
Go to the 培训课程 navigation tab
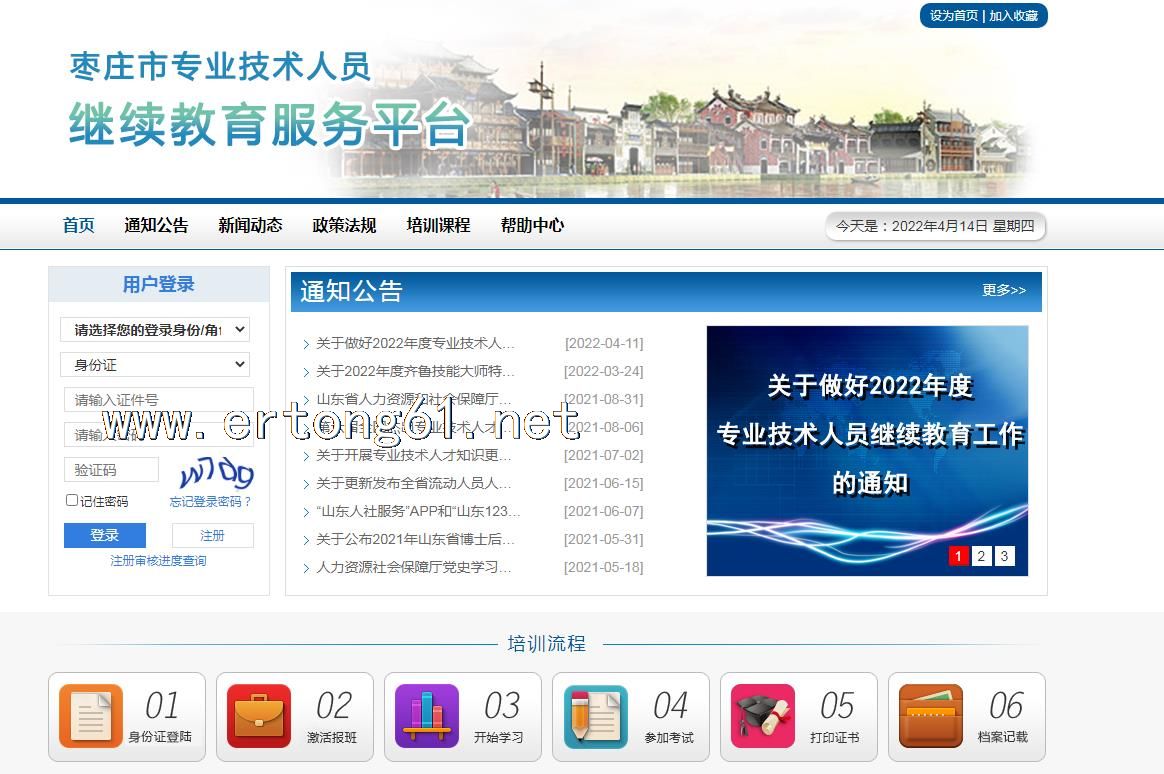click(438, 226)
